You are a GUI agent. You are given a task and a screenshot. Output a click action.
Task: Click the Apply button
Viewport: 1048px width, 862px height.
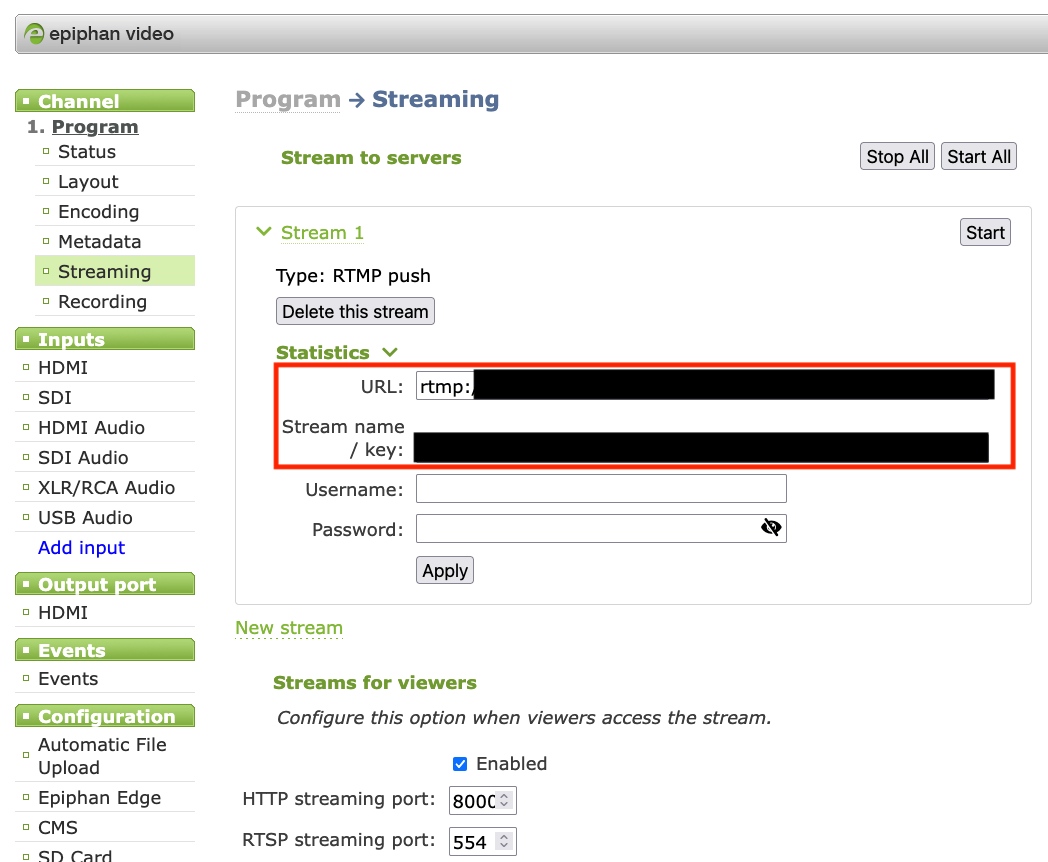(444, 570)
